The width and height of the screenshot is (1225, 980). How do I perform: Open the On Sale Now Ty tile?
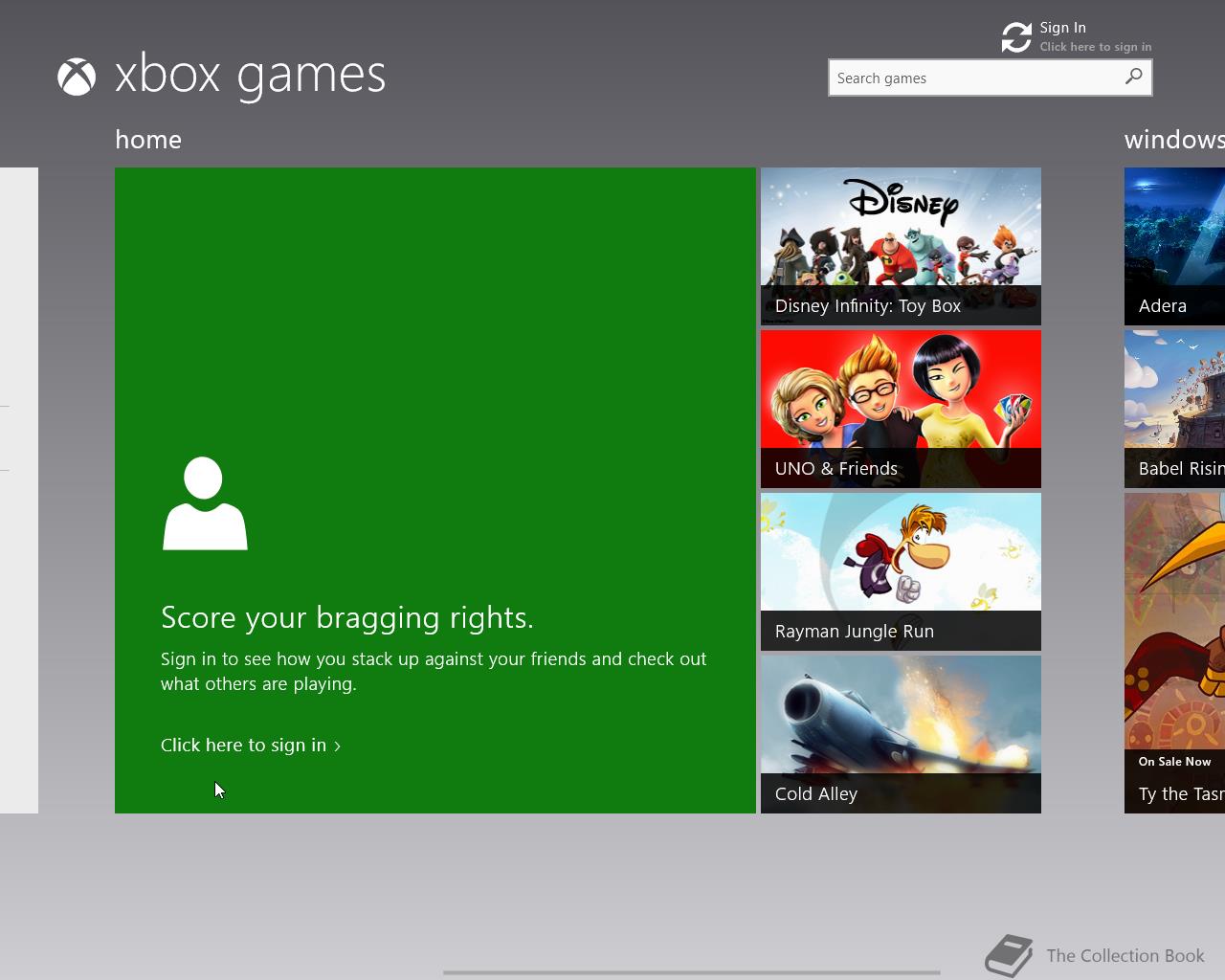1174,653
